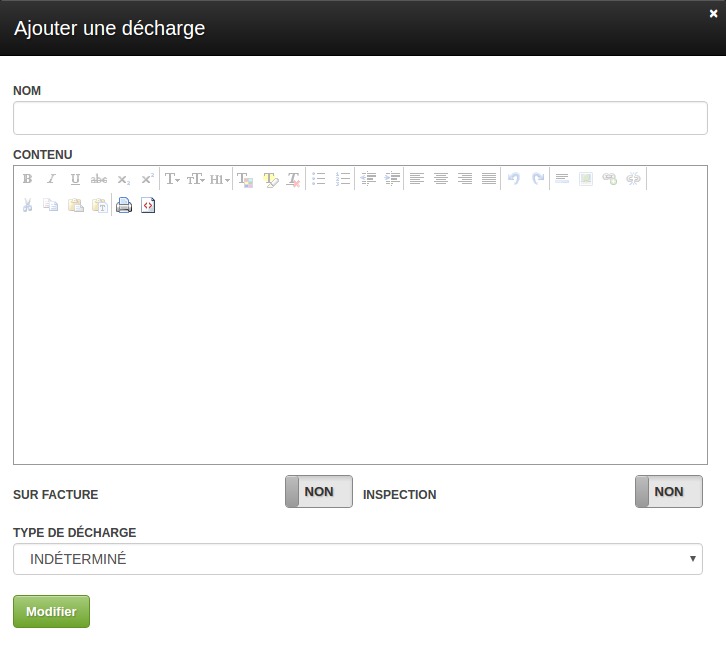Click the Underline icon

click(75, 179)
